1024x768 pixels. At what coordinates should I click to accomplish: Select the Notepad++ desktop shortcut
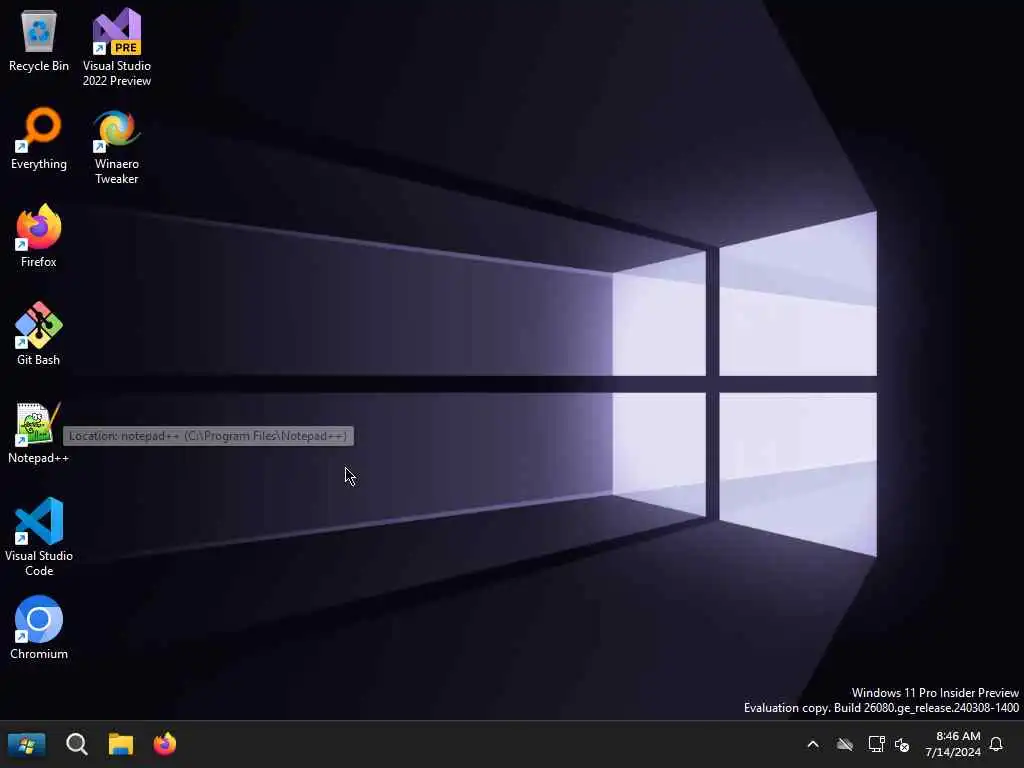pyautogui.click(x=39, y=433)
